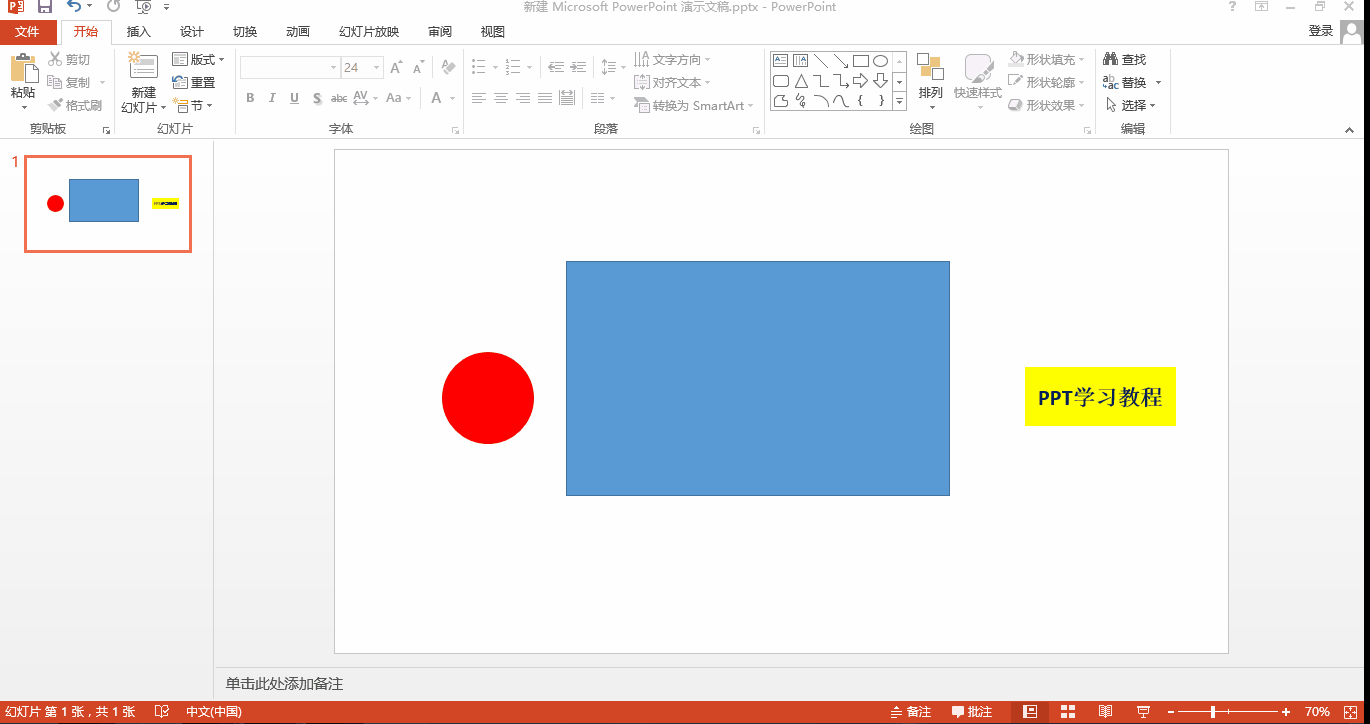This screenshot has width=1370, height=724.
Task: Toggle Normal view button in status bar
Action: click(x=1030, y=712)
